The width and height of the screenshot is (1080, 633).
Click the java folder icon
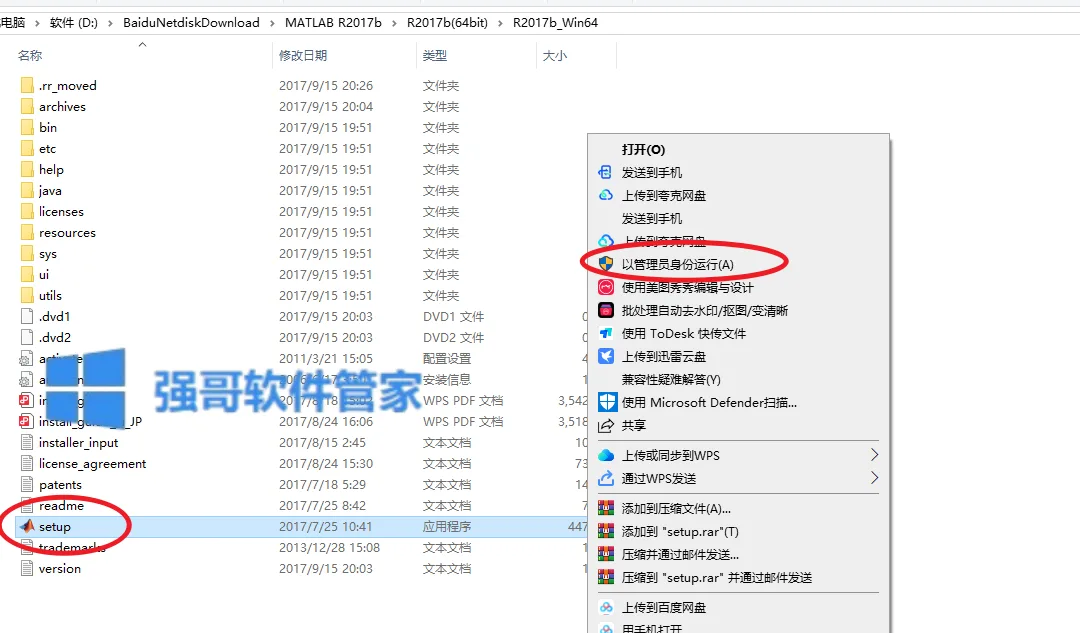(x=27, y=190)
